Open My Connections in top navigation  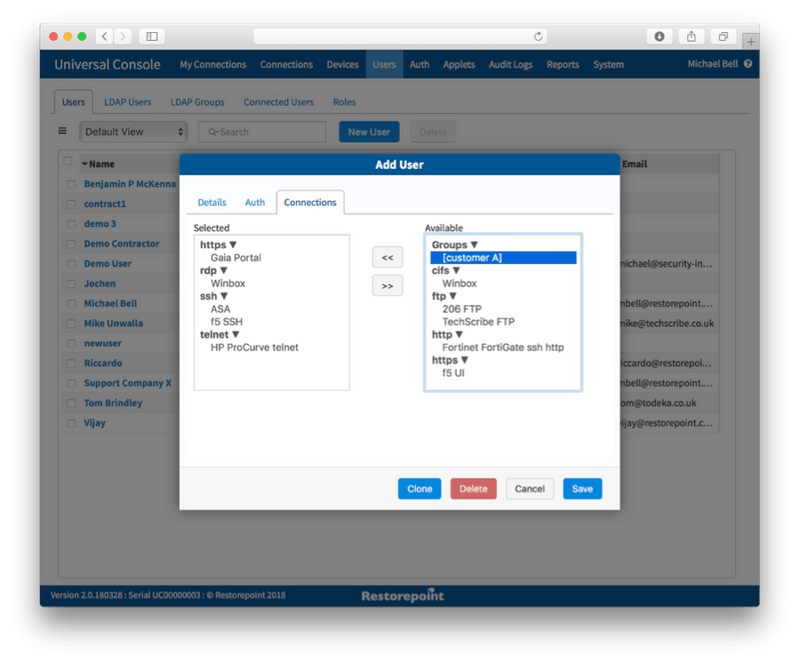click(x=213, y=64)
